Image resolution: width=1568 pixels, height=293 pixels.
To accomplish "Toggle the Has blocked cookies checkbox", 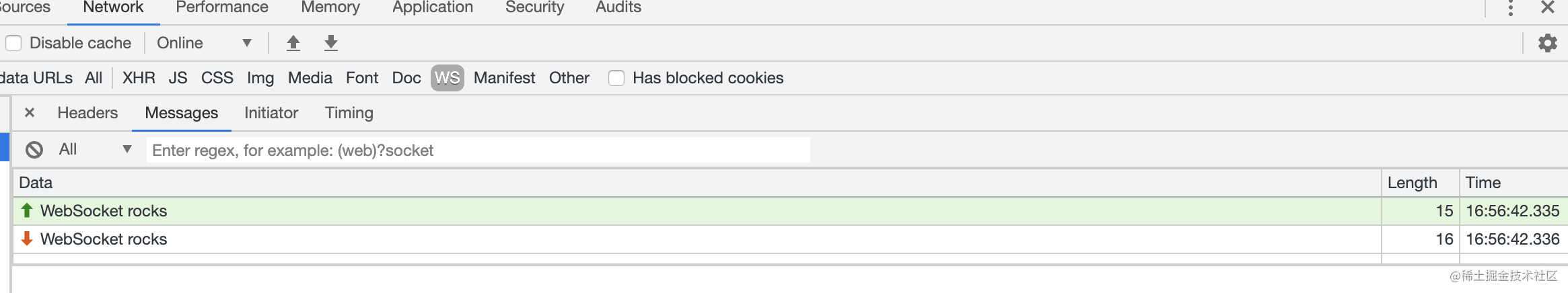I will pyautogui.click(x=616, y=78).
